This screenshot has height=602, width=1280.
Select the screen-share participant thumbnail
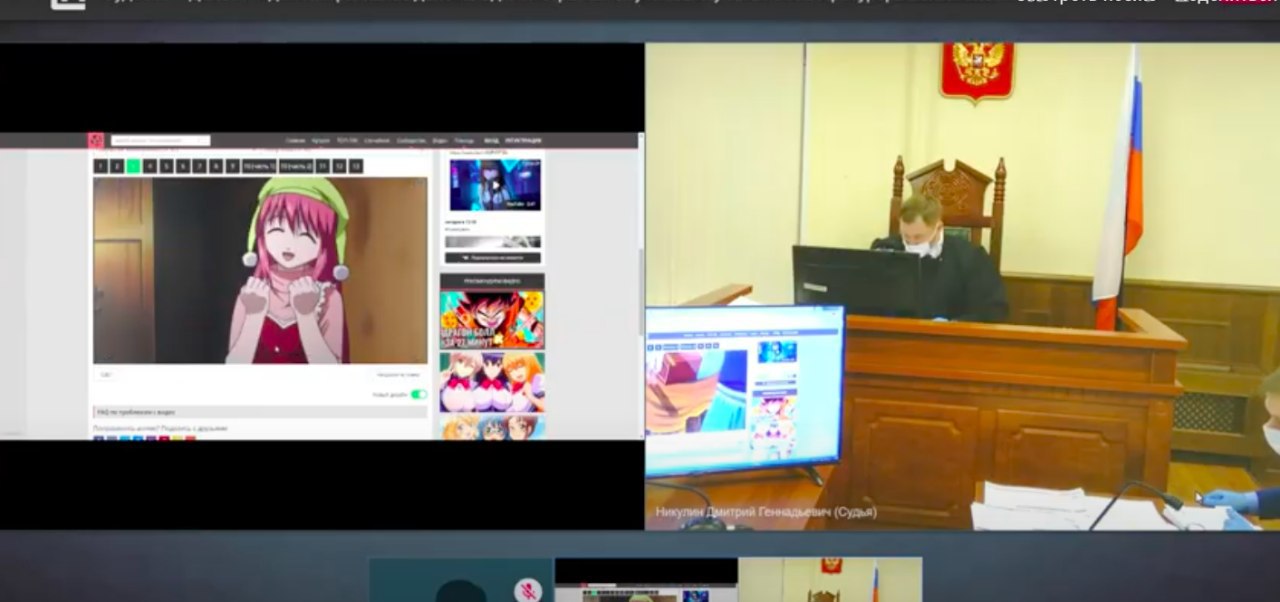click(x=646, y=580)
